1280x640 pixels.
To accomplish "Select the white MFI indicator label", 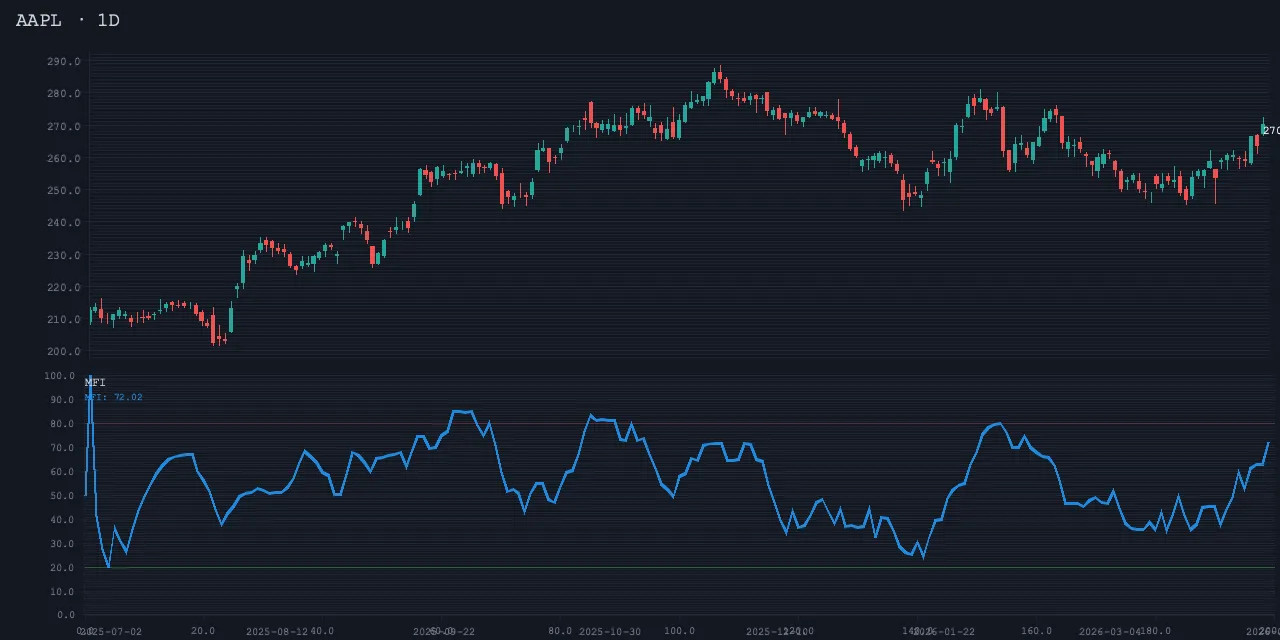I will click(95, 382).
